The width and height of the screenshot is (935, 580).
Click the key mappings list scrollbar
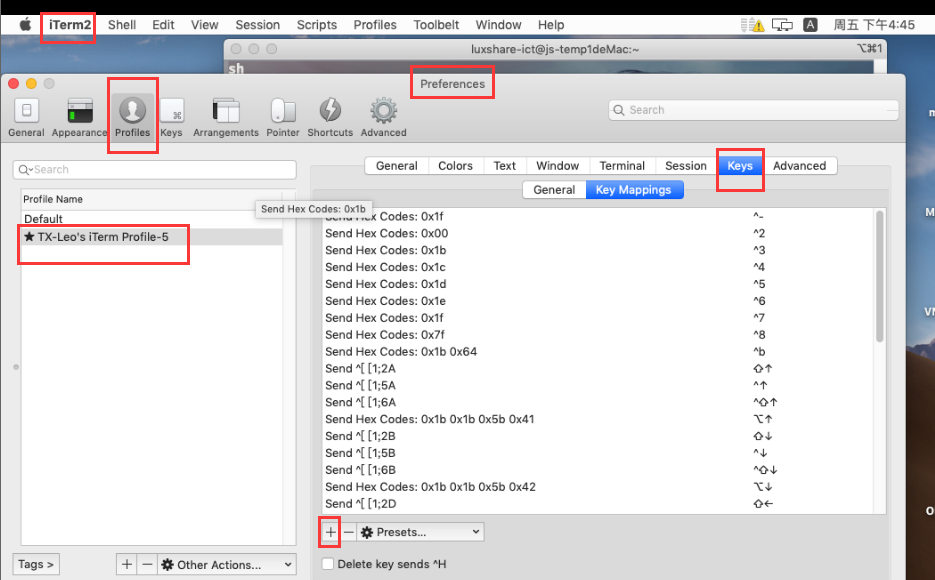880,276
